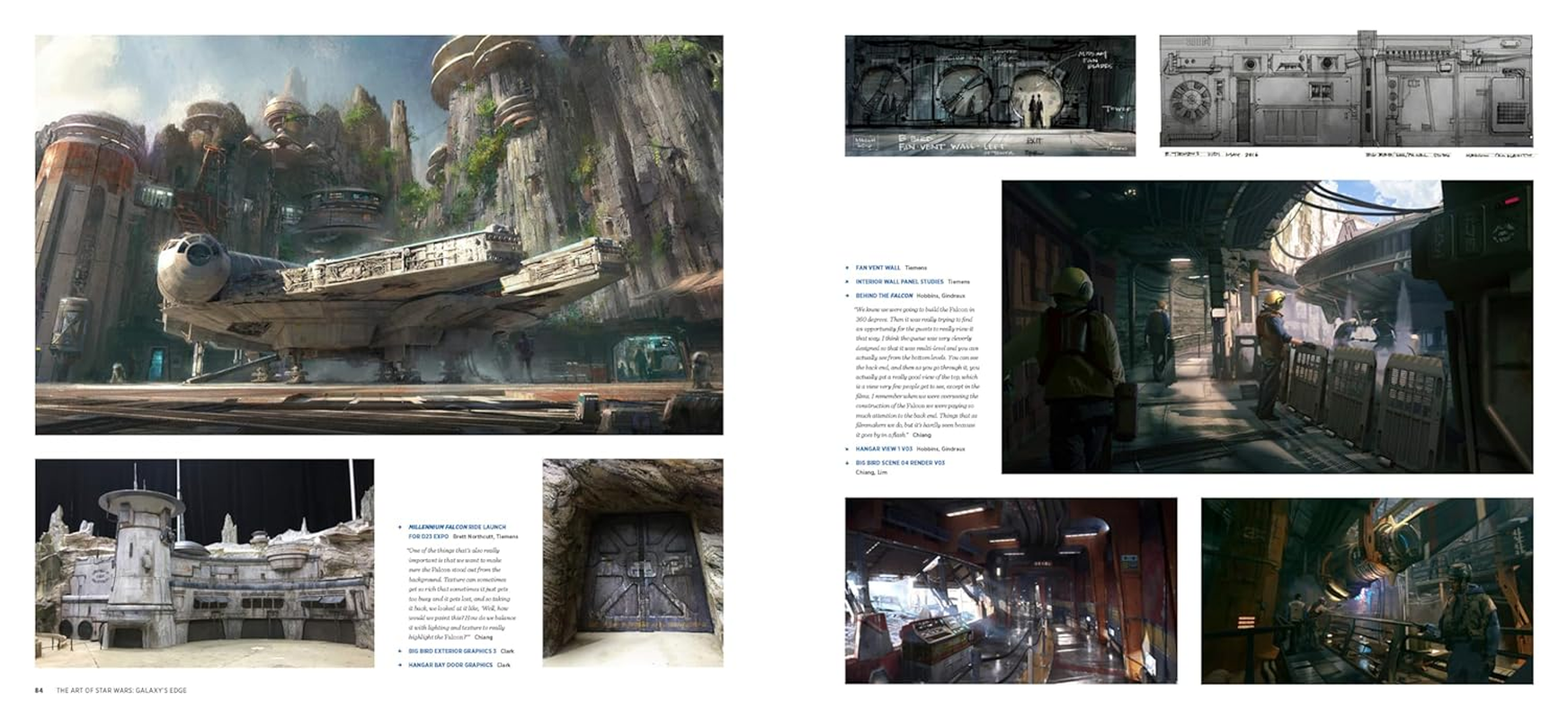Open the dark engine bay scene render
Image resolution: width=1568 pixels, height=719 pixels.
point(1367,590)
